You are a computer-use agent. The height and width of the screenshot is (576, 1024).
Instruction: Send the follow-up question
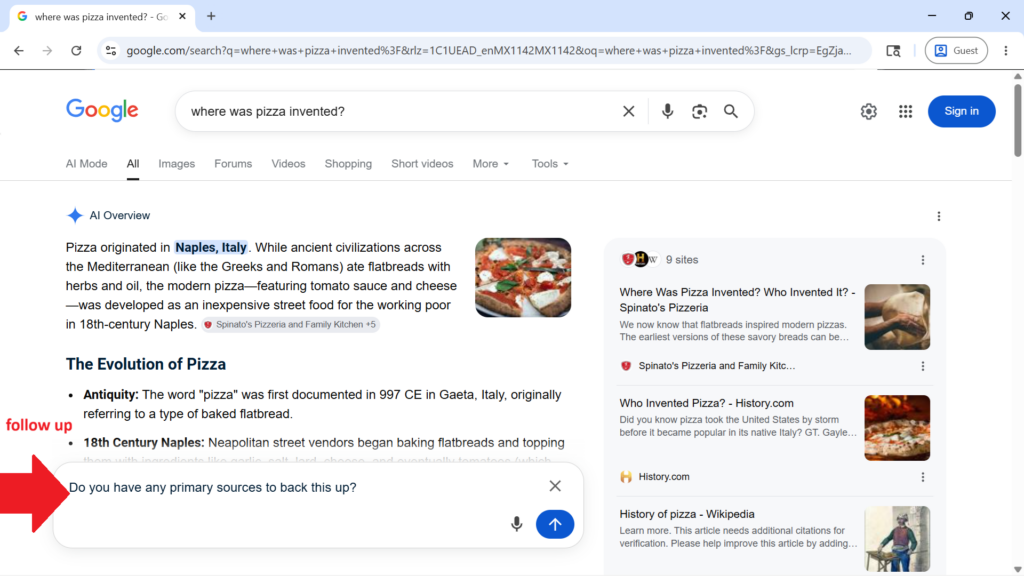pyautogui.click(x=555, y=524)
